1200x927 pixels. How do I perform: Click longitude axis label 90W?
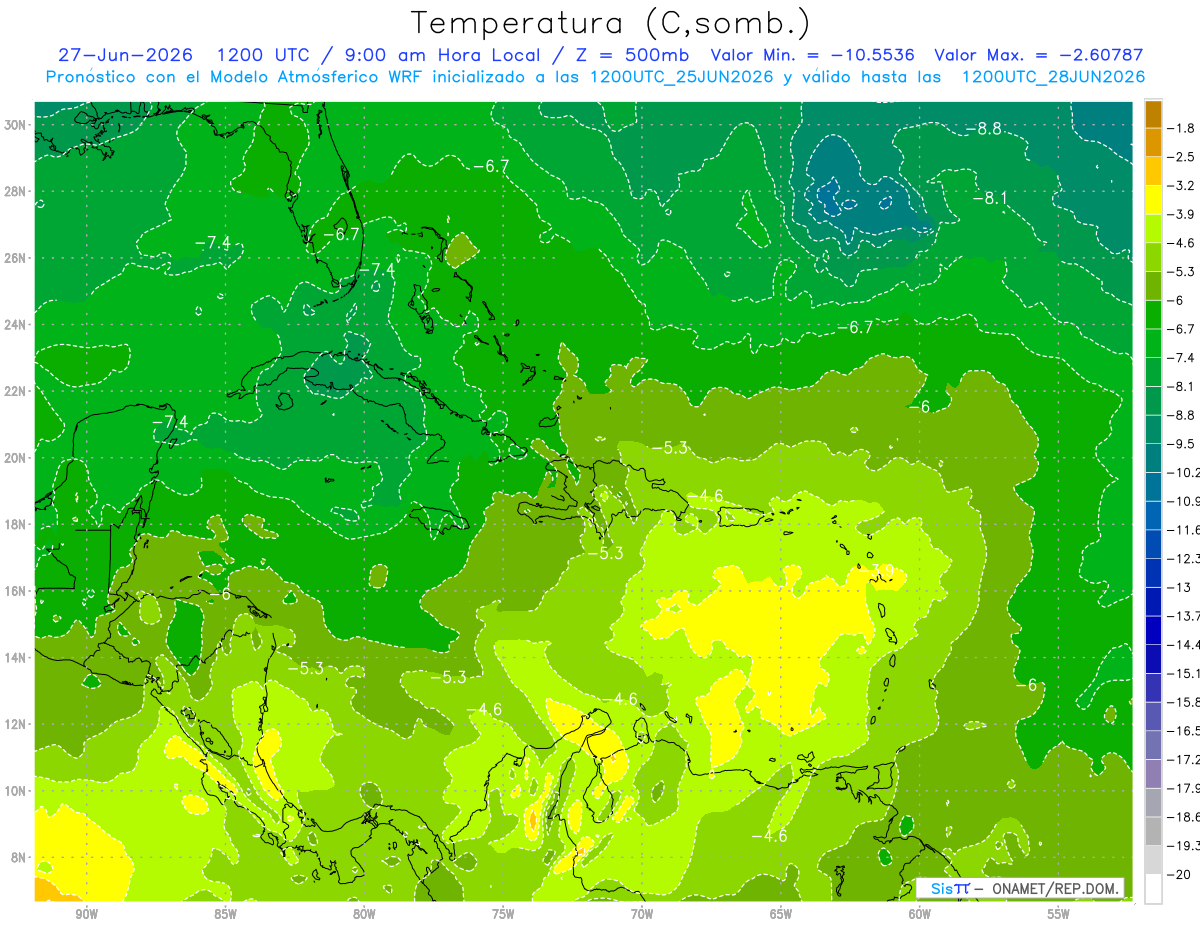coord(86,915)
